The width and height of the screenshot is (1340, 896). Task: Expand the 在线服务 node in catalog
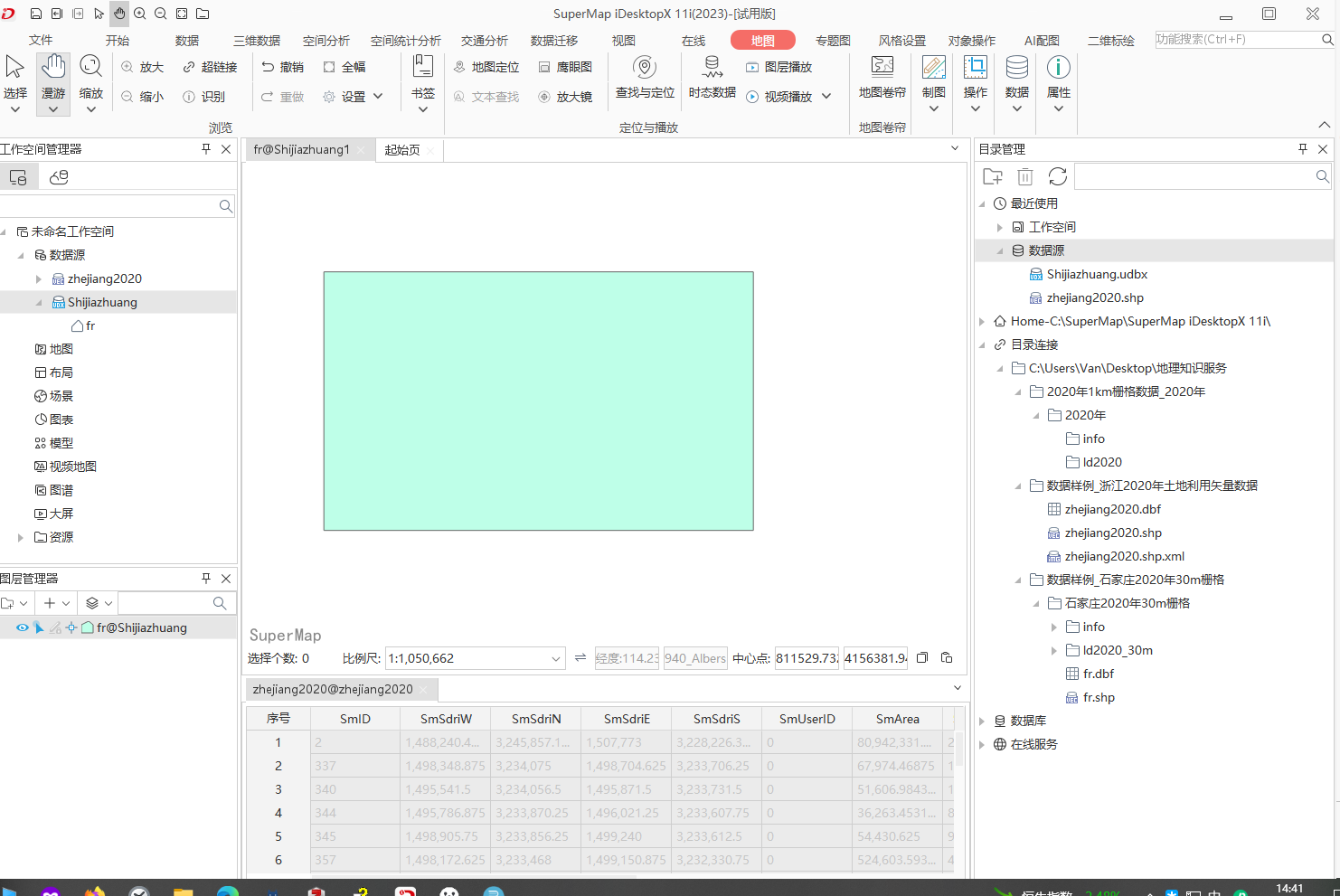click(982, 744)
